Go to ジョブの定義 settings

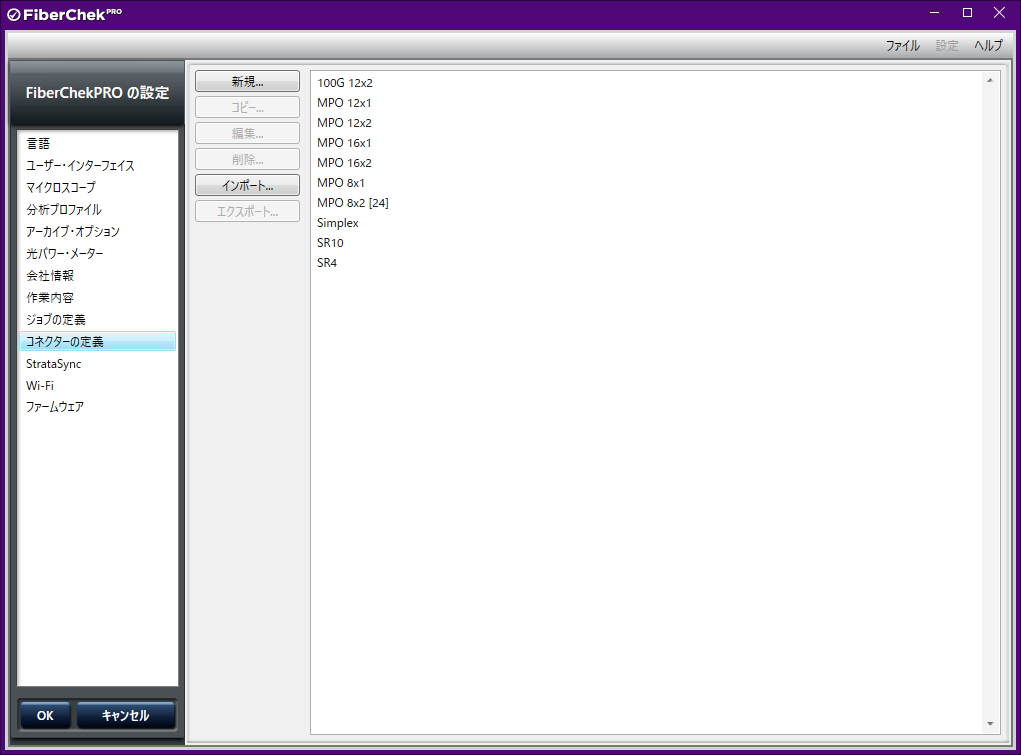98,320
